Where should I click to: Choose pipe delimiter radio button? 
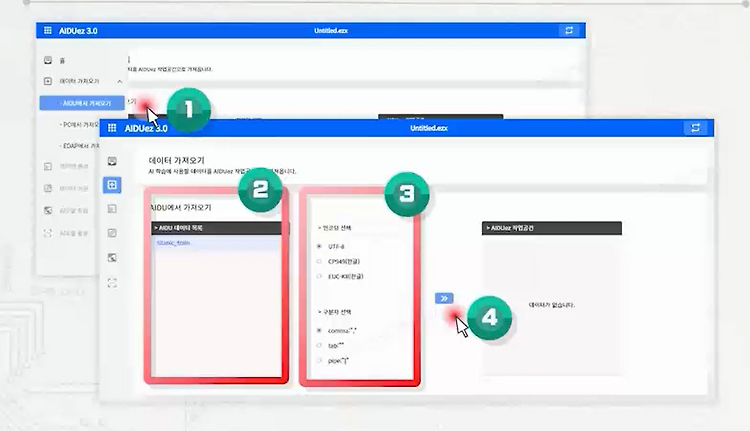click(x=319, y=360)
